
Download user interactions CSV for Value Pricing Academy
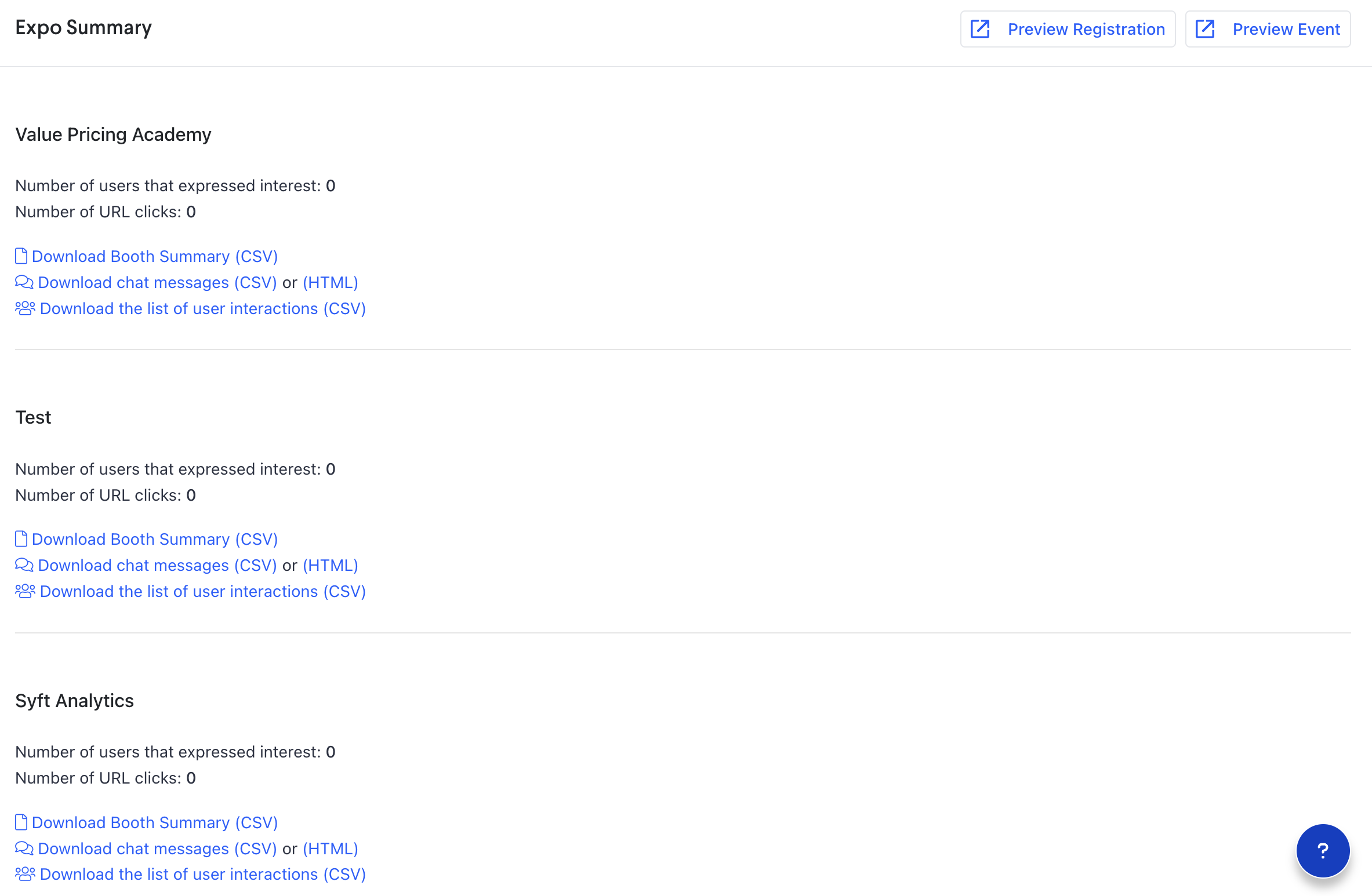pyautogui.click(x=203, y=308)
